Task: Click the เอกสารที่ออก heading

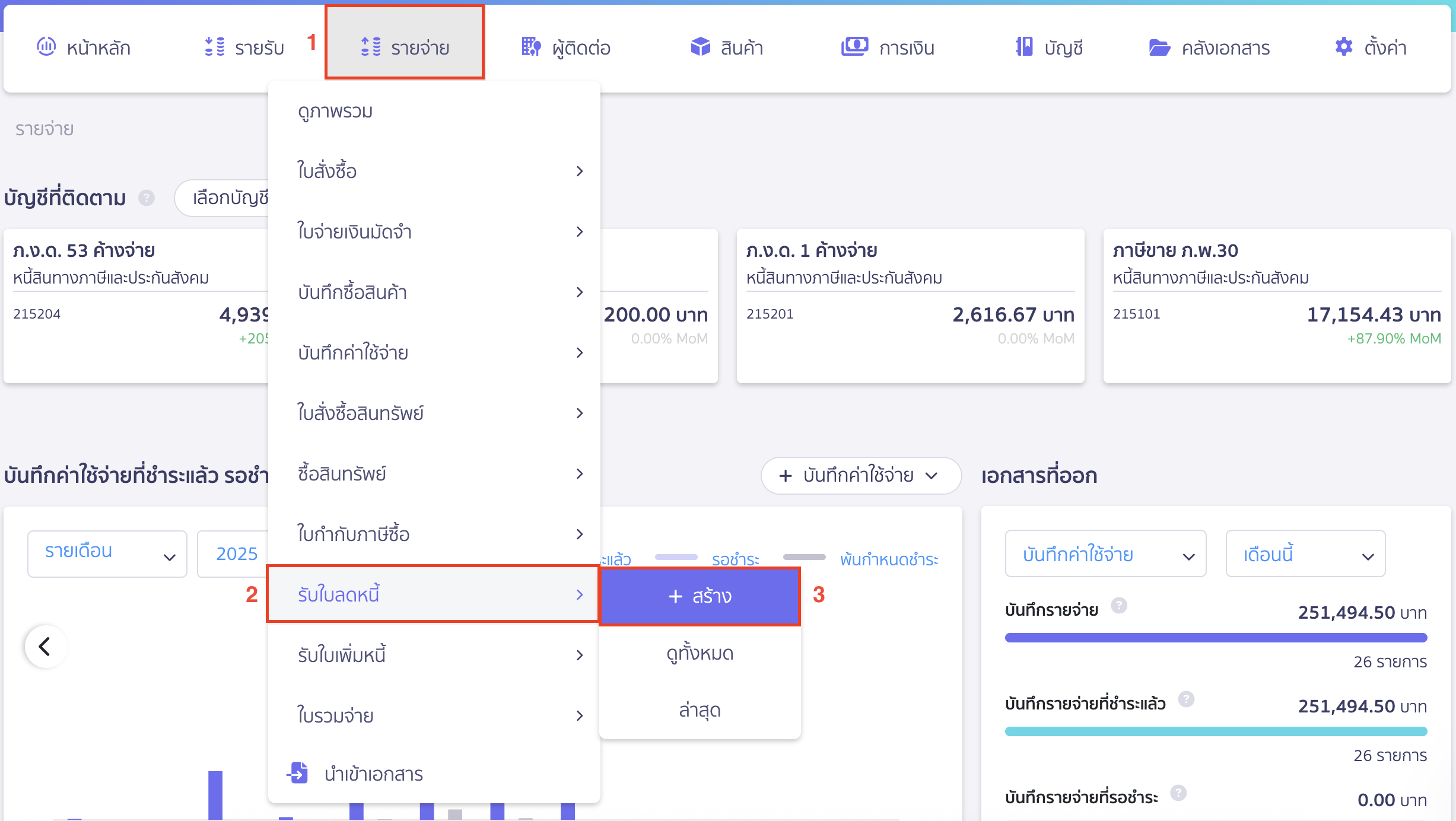Action: [x=1039, y=475]
